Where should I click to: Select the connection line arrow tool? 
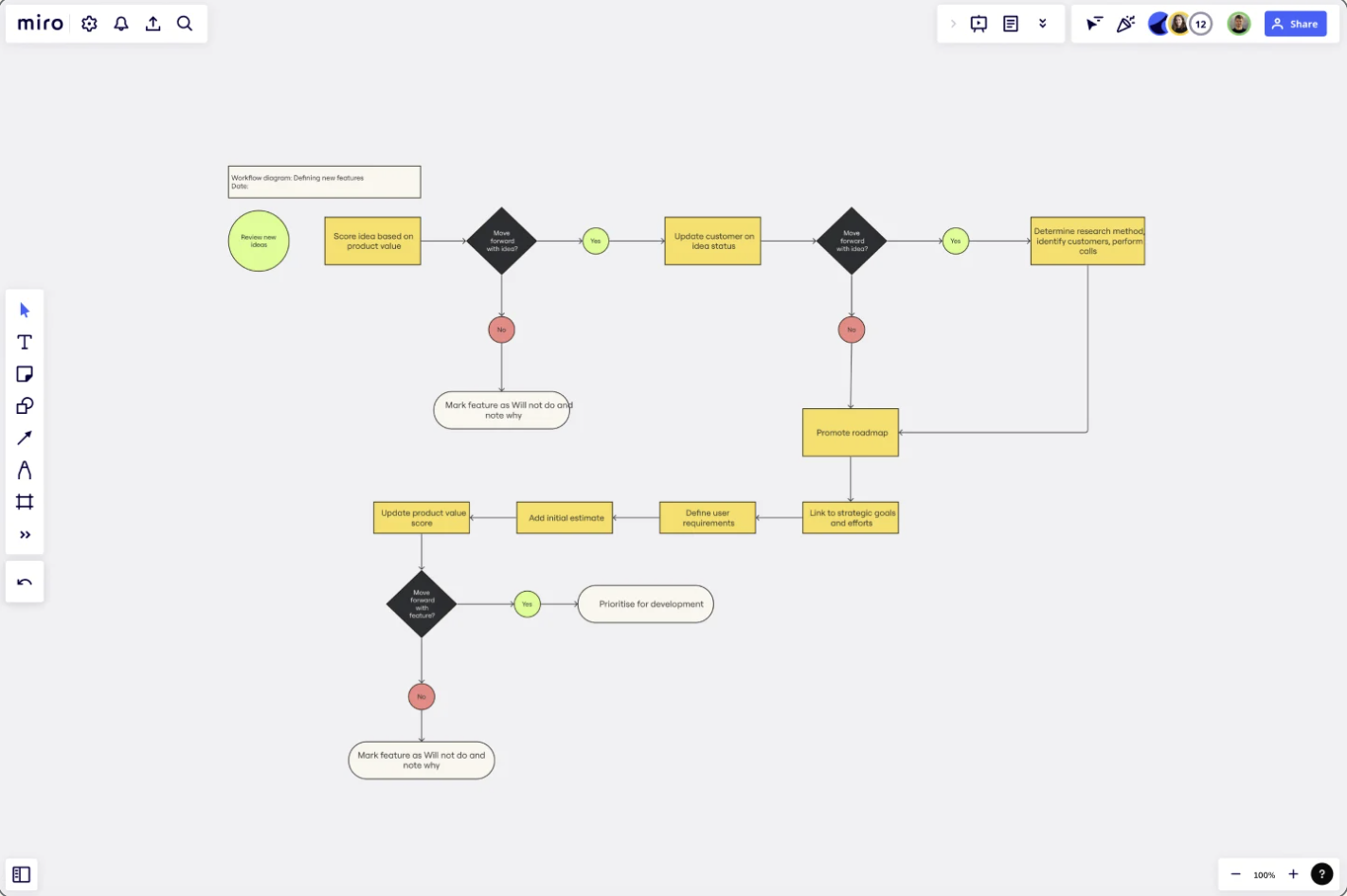(25, 438)
